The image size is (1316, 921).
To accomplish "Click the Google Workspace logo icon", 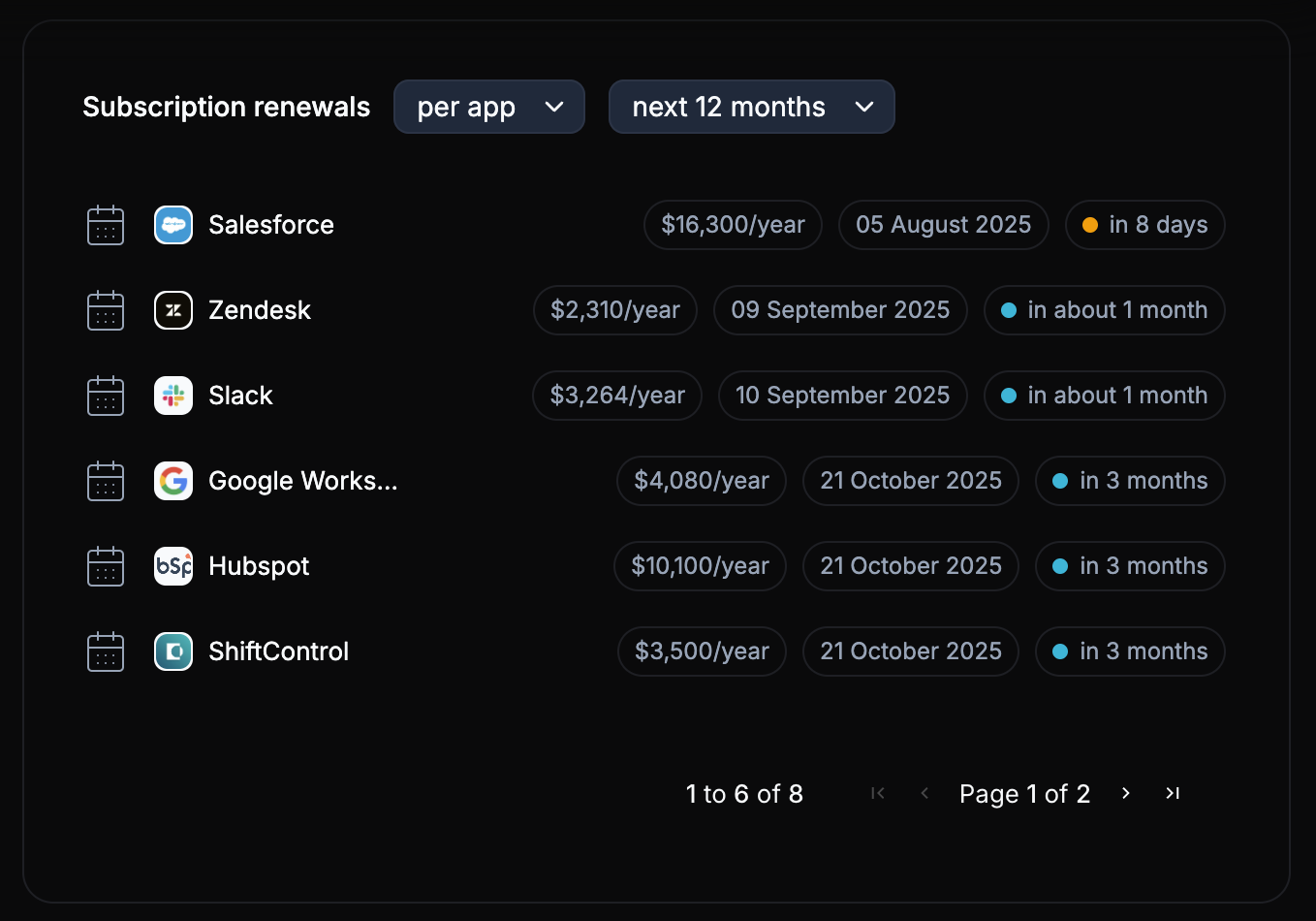I will tap(173, 481).
